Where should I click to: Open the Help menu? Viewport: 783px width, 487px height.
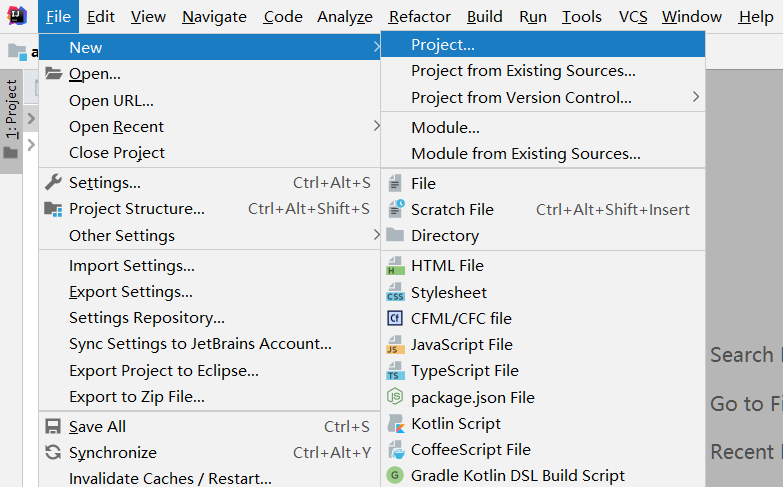tap(756, 17)
